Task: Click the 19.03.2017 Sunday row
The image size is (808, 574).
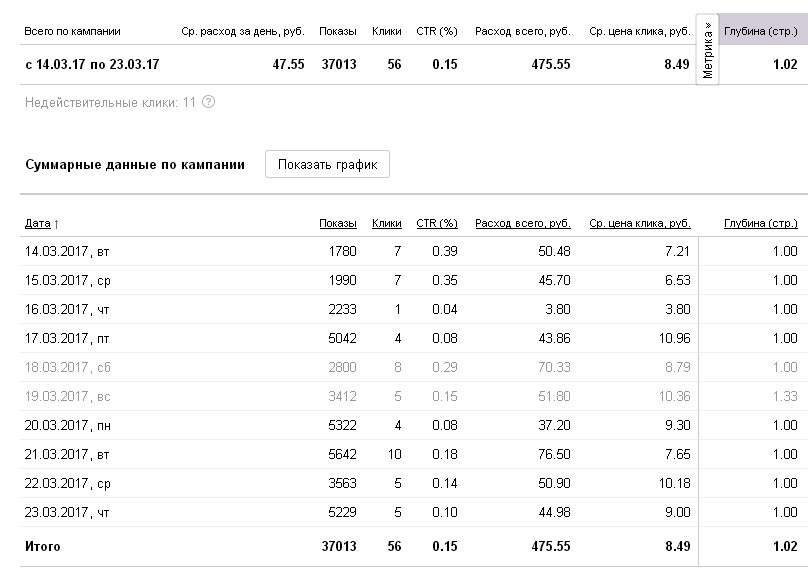Action: point(68,398)
